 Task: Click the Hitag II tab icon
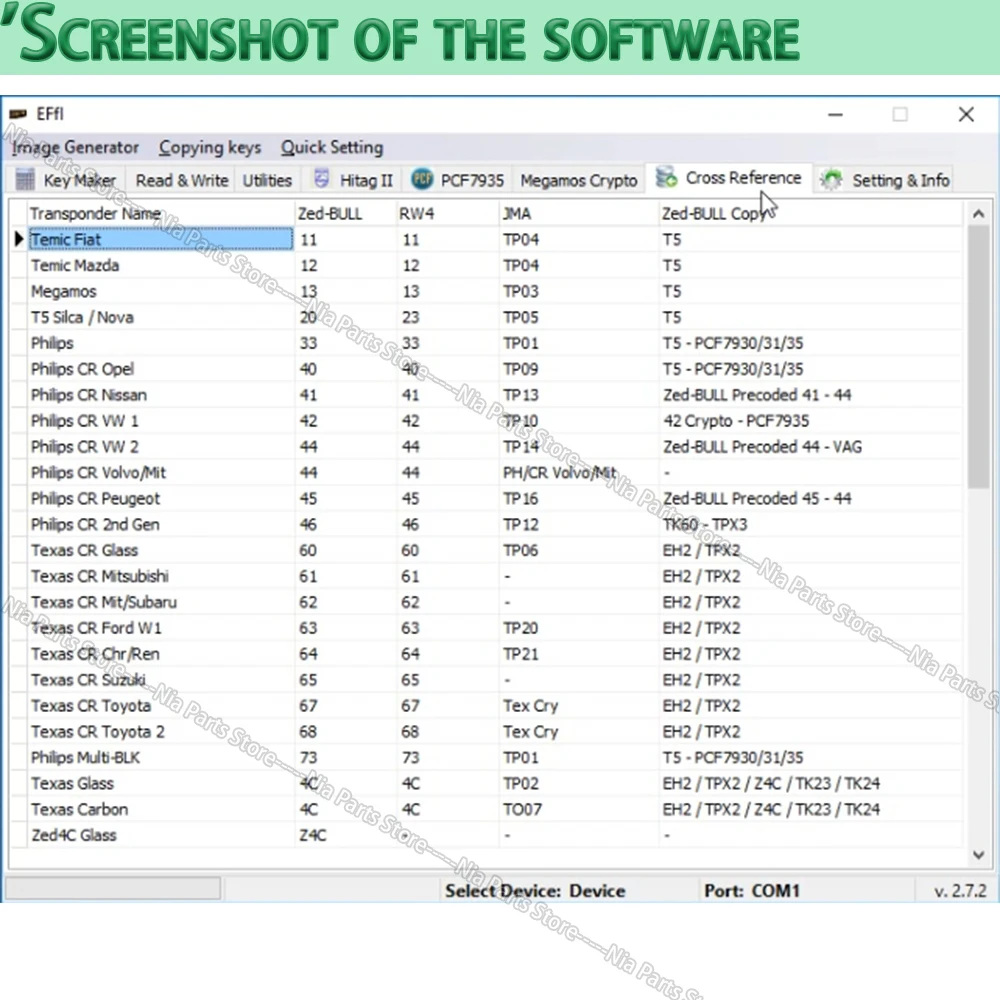point(322,179)
